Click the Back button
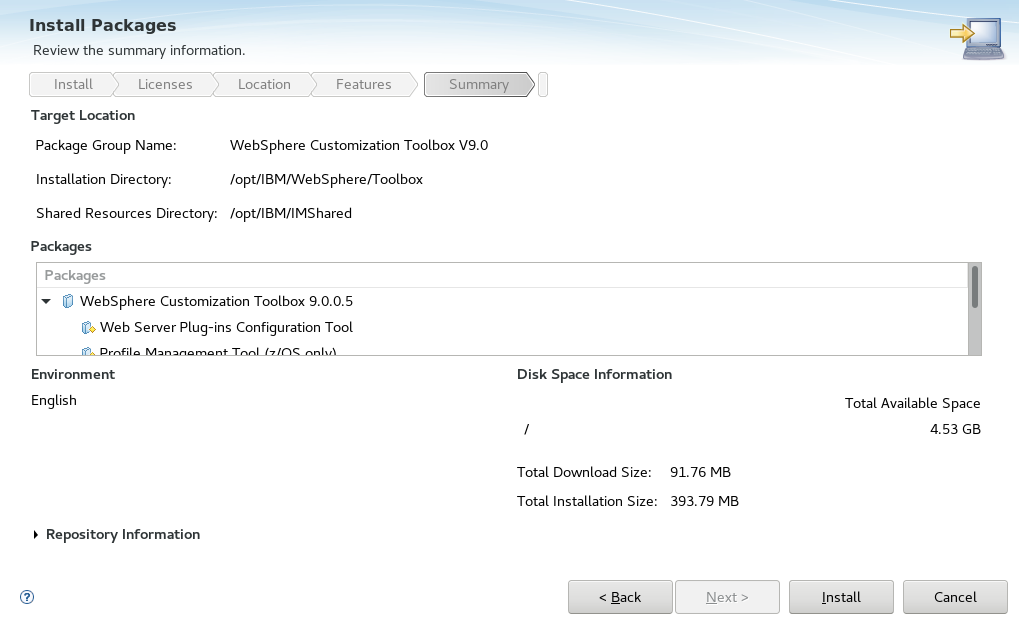1019x627 pixels. coord(620,597)
